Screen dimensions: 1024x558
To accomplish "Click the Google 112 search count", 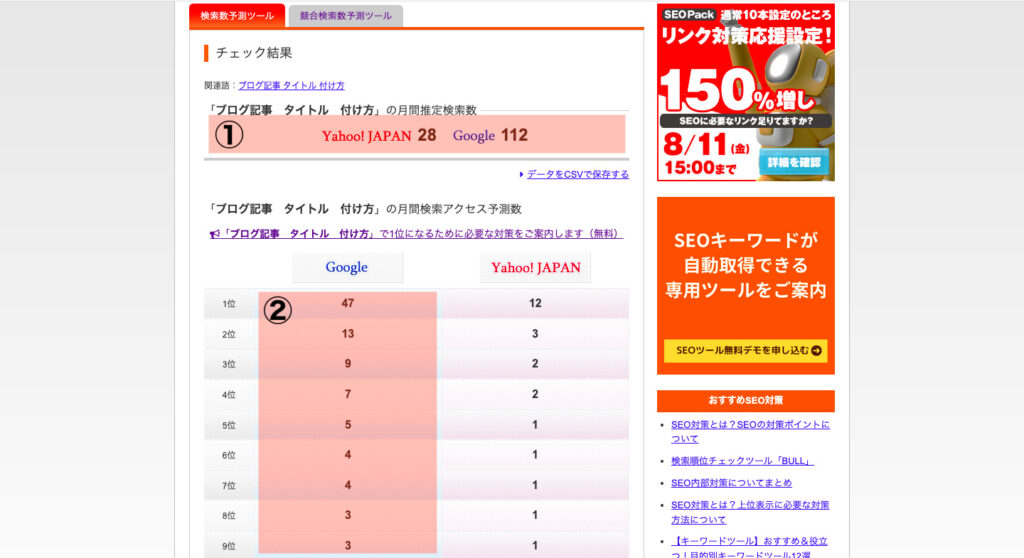I will tap(490, 135).
